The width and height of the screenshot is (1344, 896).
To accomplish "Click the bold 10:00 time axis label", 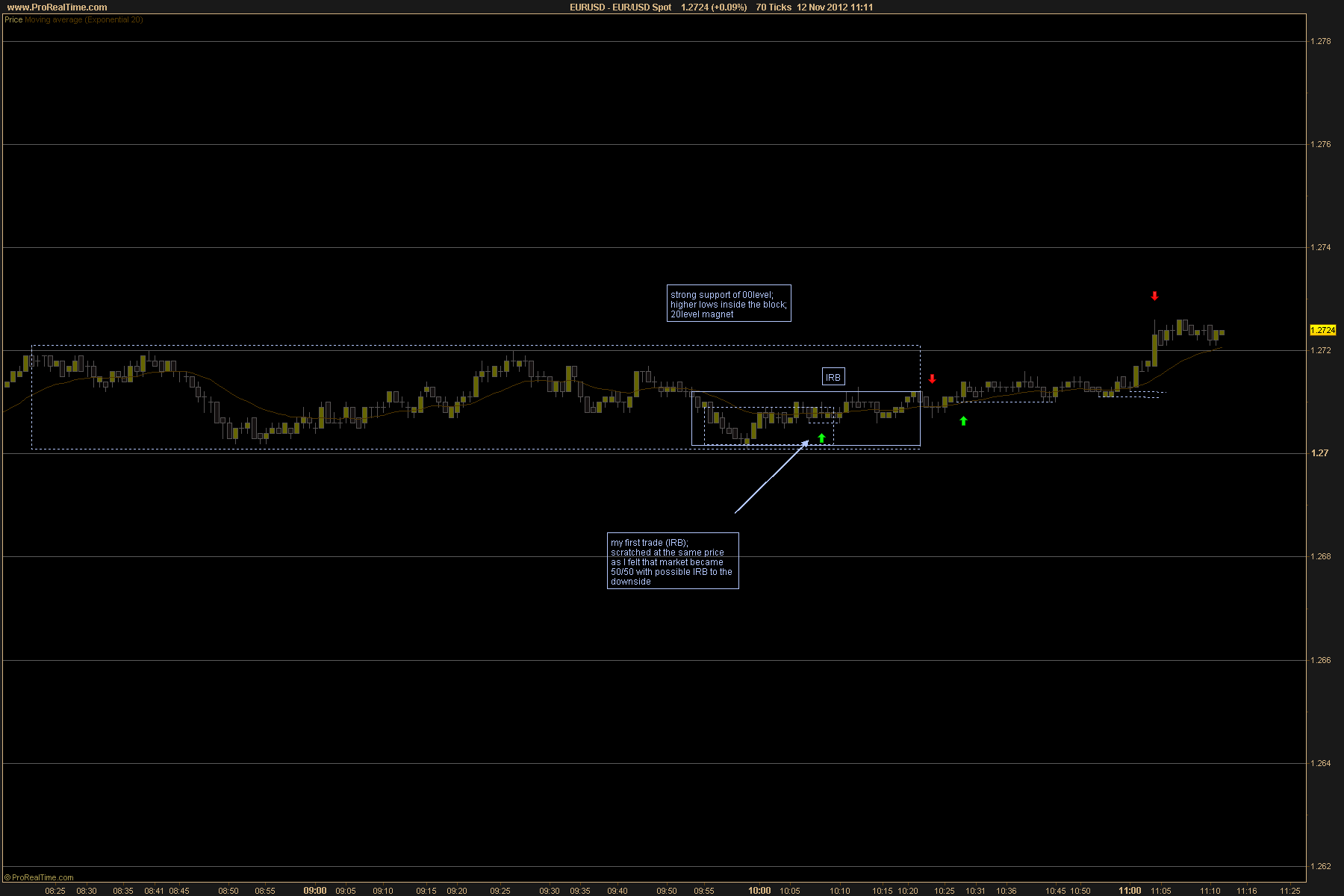I will tap(760, 891).
